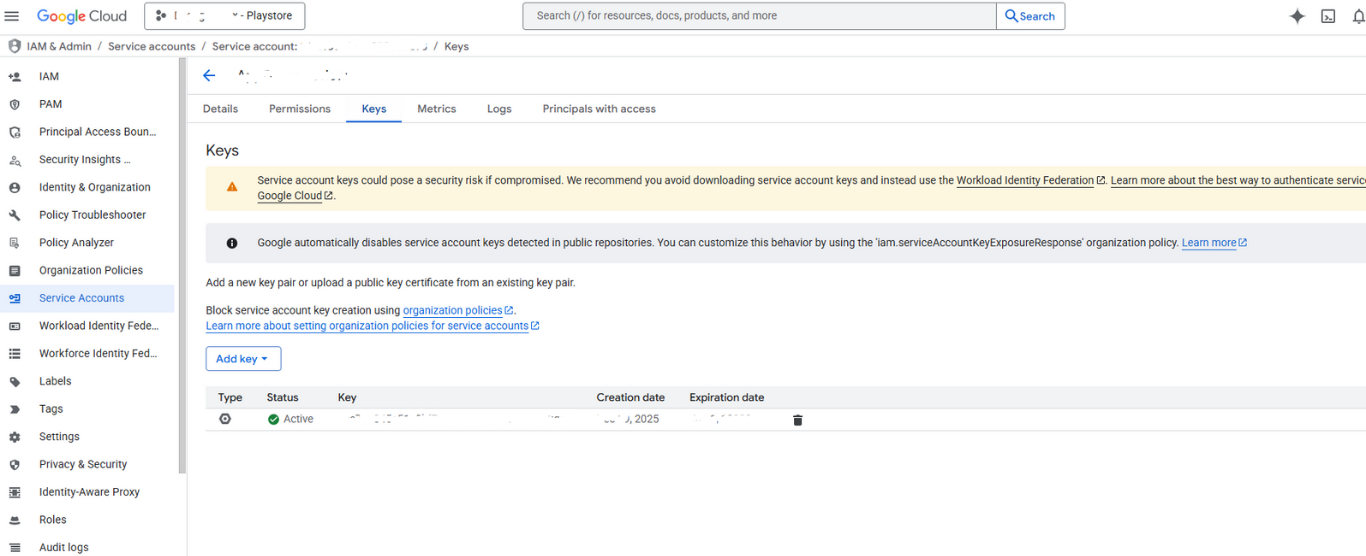This screenshot has width=1366, height=556.
Task: Switch to the Metrics tab
Action: point(436,109)
